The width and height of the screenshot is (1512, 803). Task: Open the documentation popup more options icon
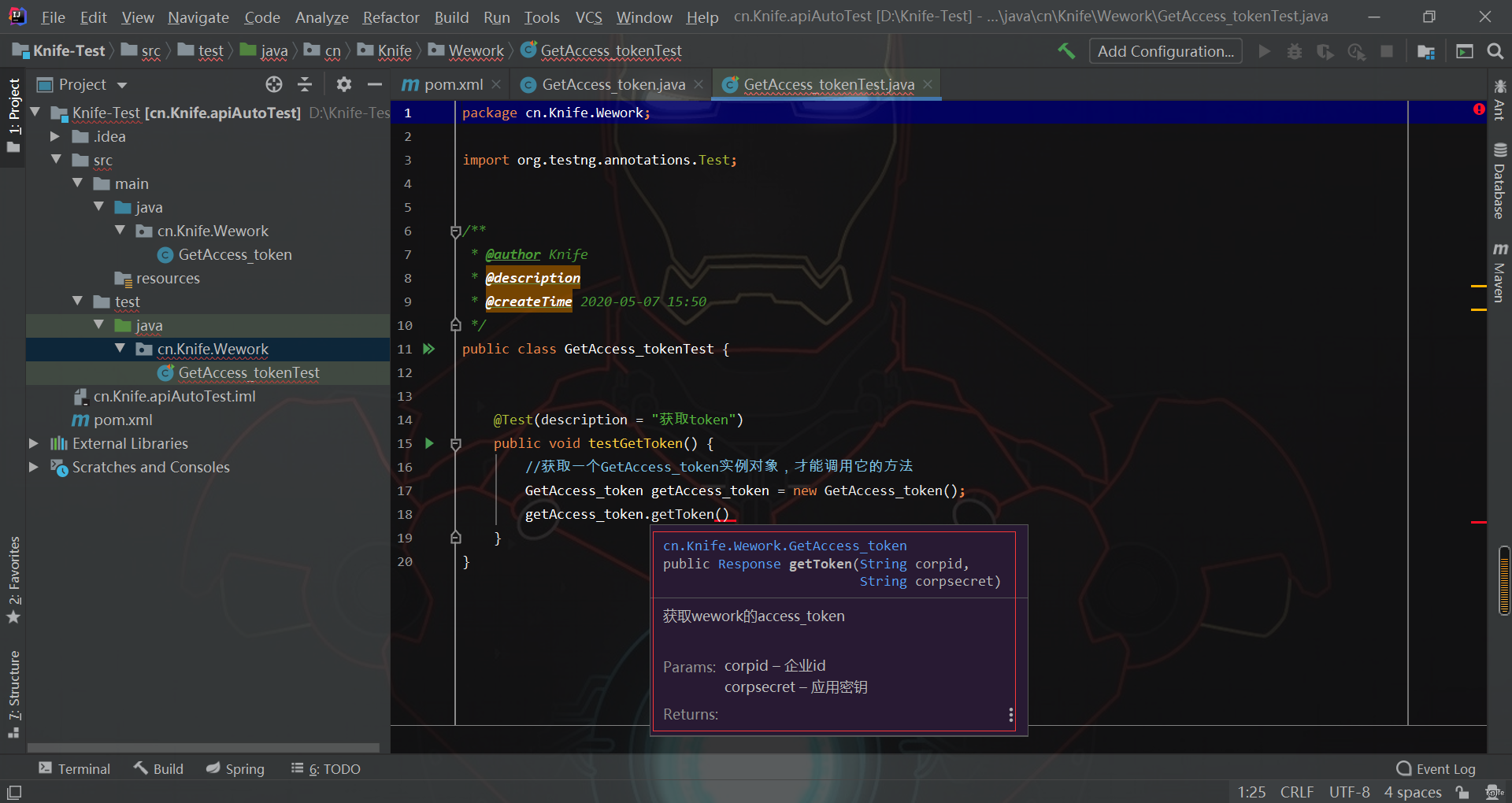point(1010,714)
